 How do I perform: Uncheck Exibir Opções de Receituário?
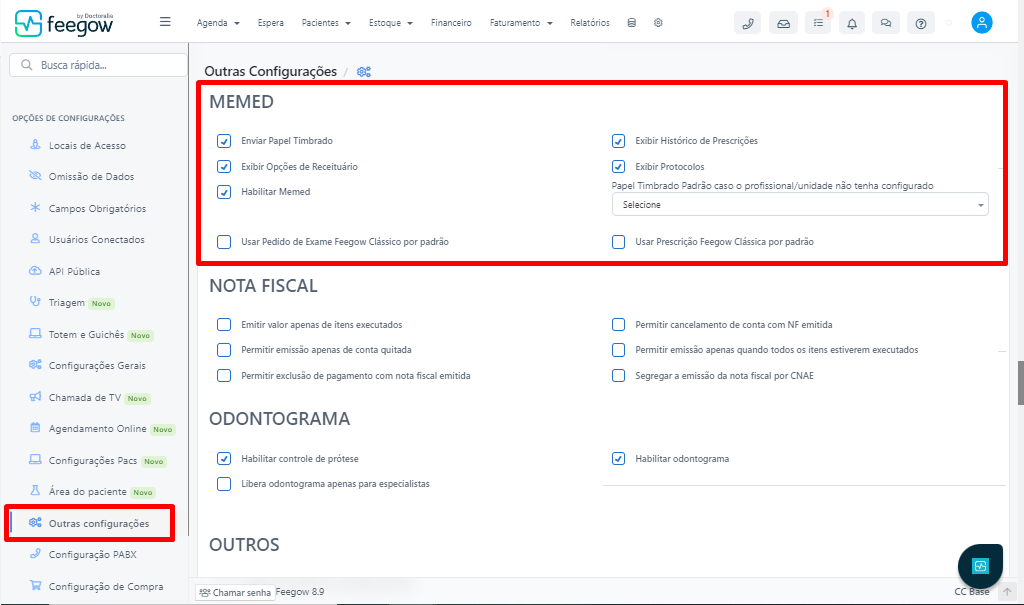(224, 167)
